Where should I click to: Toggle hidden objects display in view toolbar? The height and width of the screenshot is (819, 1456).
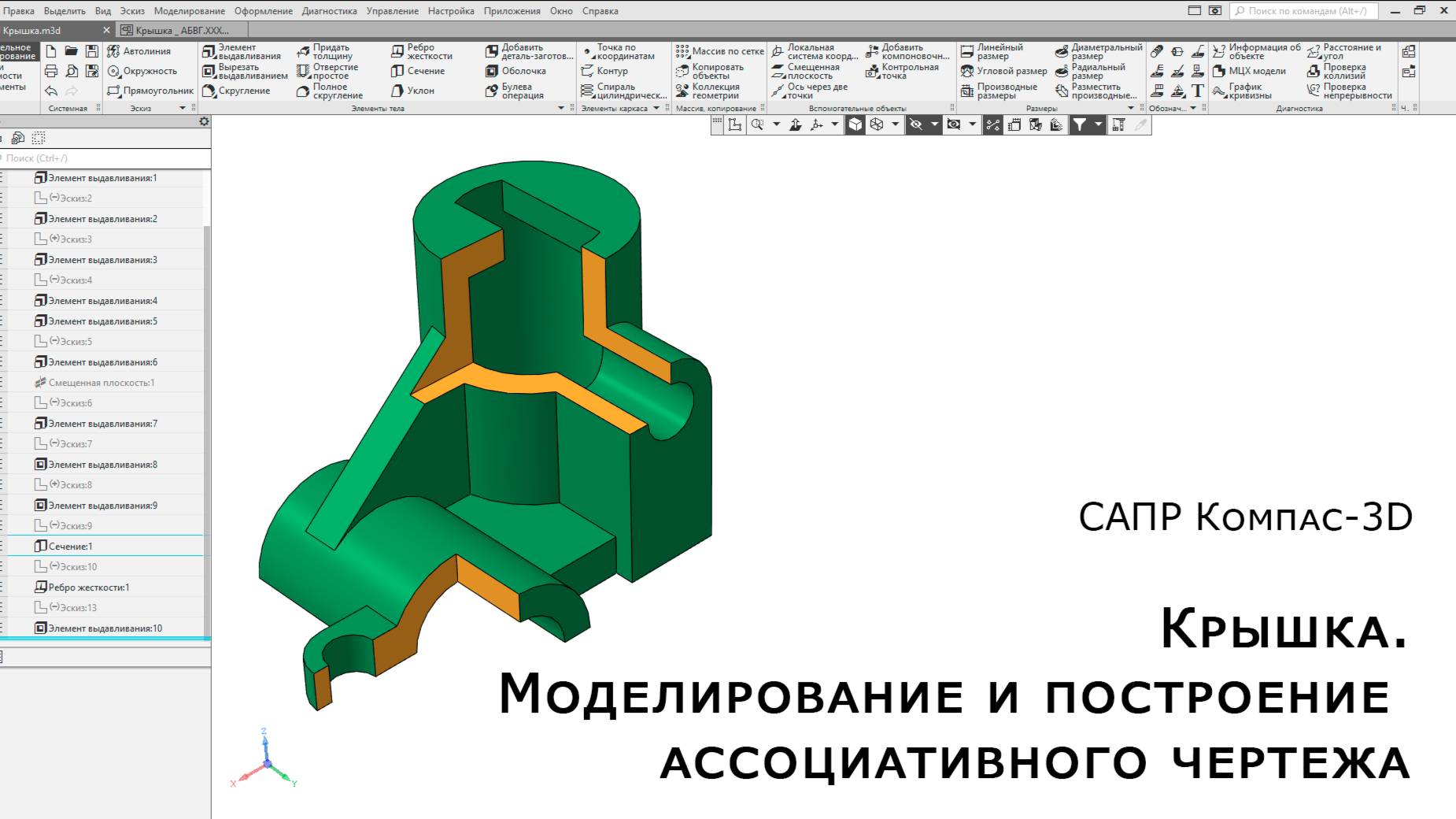pyautogui.click(x=915, y=124)
